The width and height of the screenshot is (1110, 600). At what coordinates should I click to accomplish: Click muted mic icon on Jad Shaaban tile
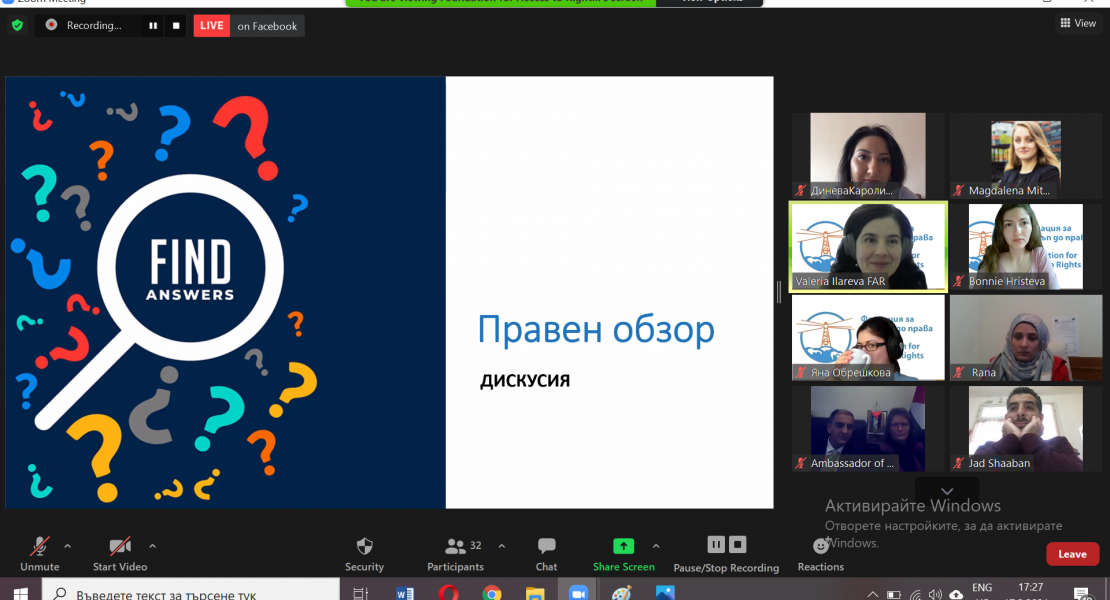click(x=959, y=463)
